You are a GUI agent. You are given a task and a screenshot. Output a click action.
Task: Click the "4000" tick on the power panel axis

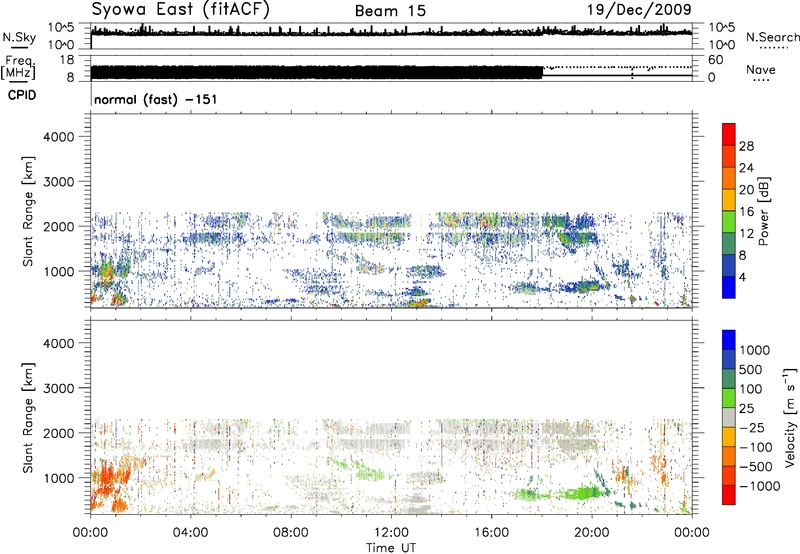point(58,137)
